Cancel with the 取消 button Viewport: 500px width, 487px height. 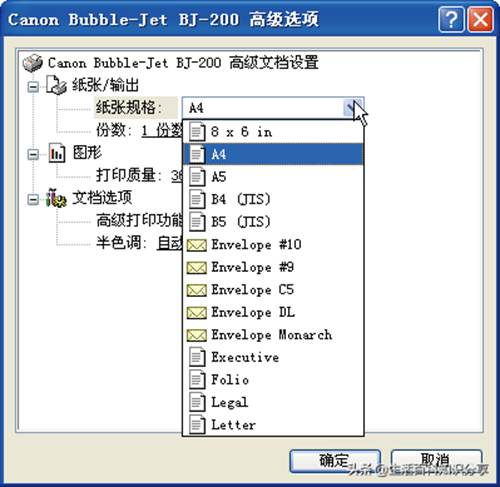pyautogui.click(x=436, y=461)
